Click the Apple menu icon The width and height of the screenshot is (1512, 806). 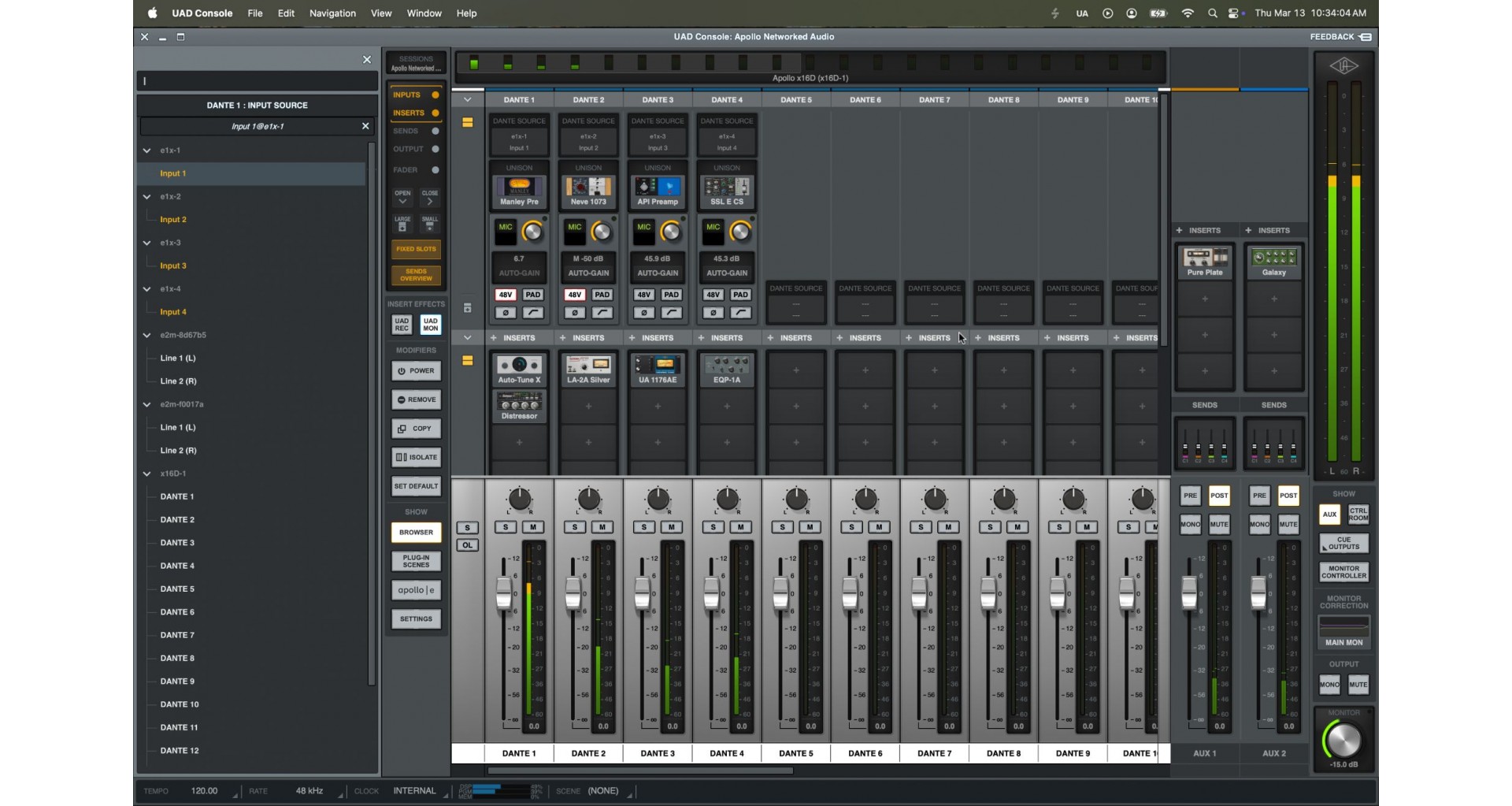click(153, 13)
